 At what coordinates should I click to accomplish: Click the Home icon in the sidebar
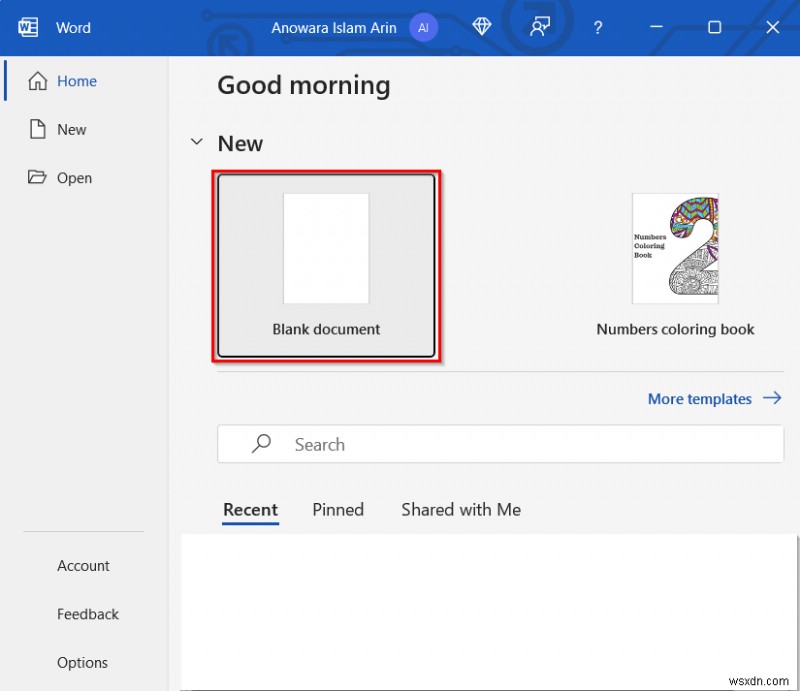coord(36,81)
